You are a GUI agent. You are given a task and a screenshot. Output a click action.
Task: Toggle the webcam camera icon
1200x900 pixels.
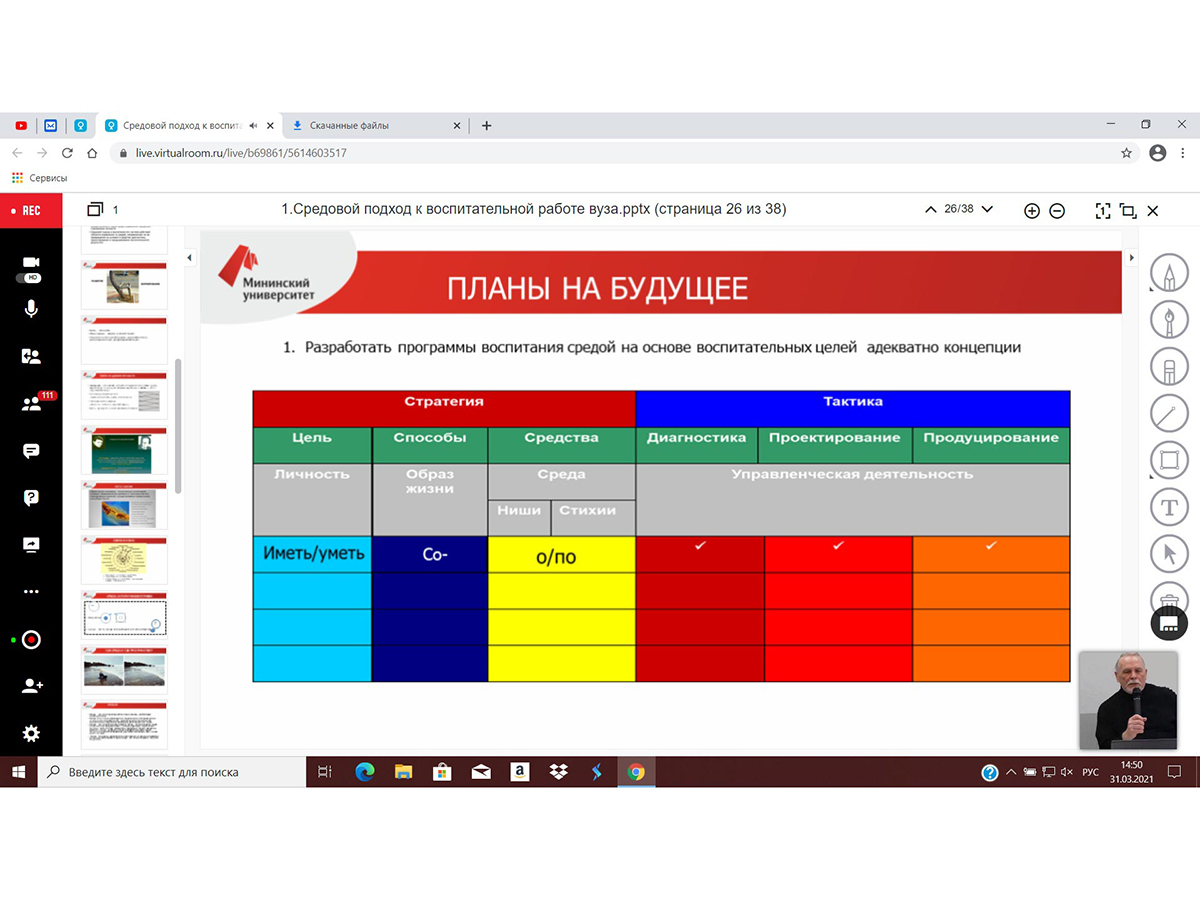click(31, 263)
